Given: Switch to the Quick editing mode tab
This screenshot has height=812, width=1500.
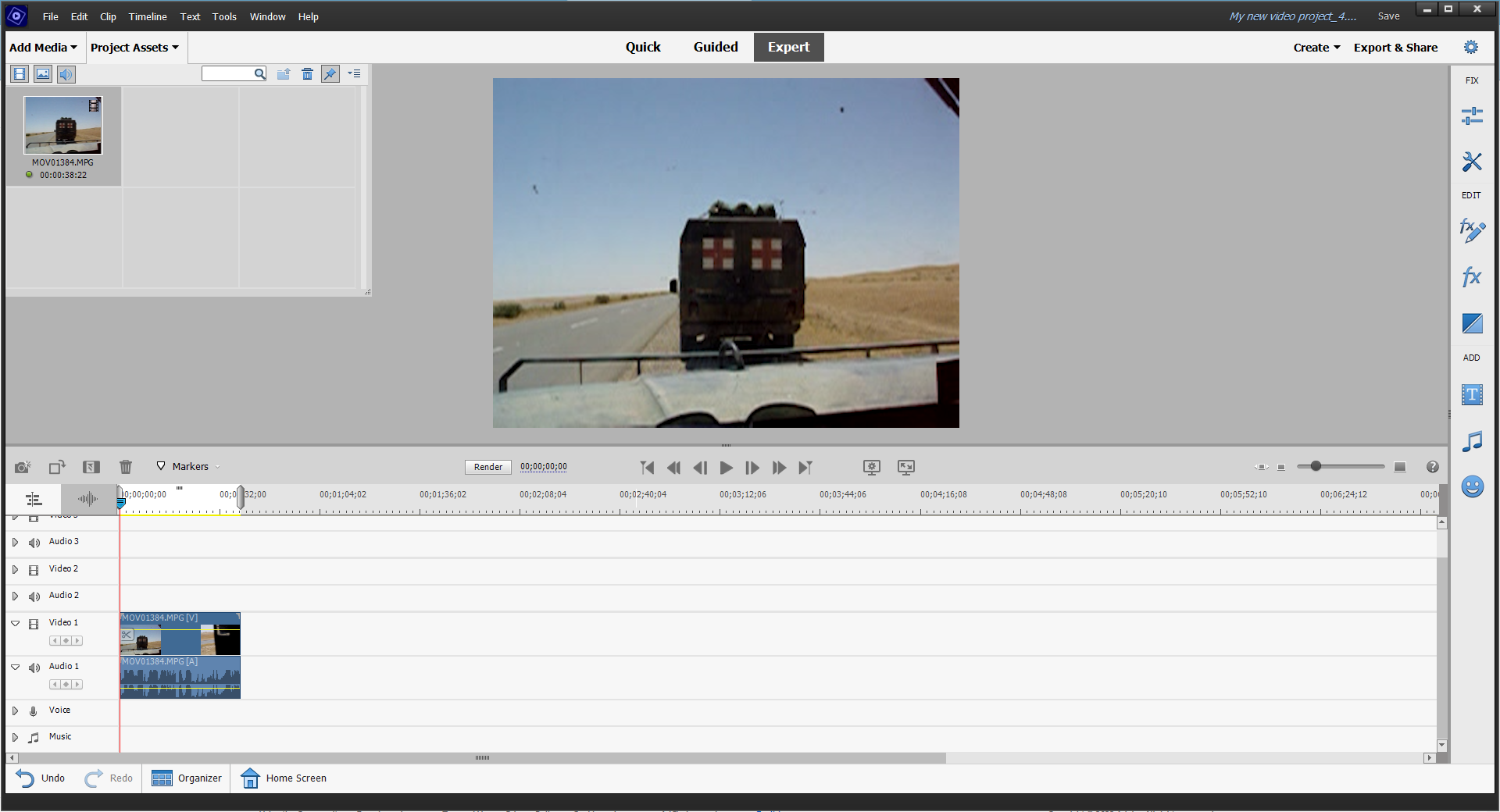Looking at the screenshot, I should coord(642,47).
